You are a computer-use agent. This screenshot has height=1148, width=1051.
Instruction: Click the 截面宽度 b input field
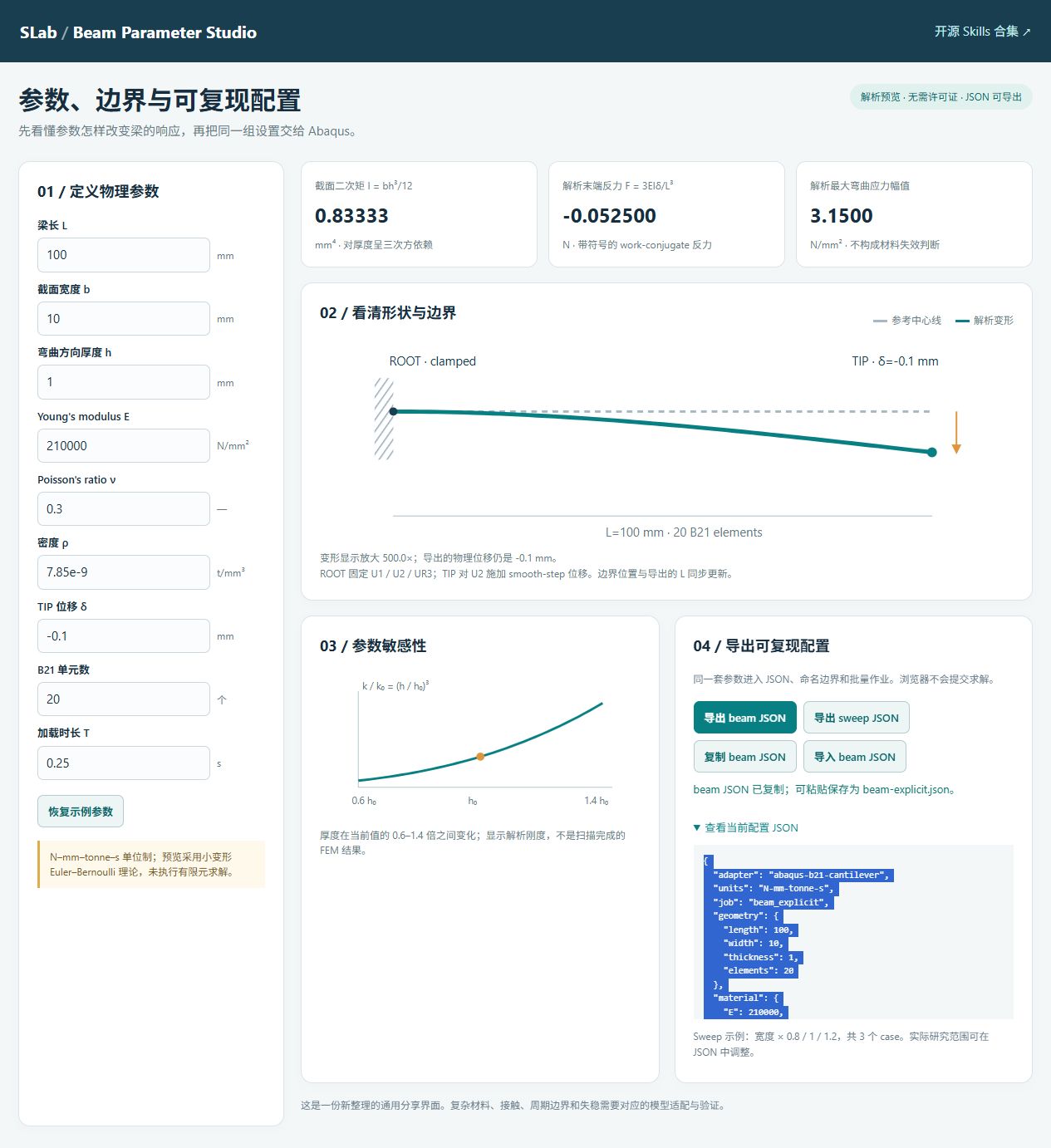point(124,318)
